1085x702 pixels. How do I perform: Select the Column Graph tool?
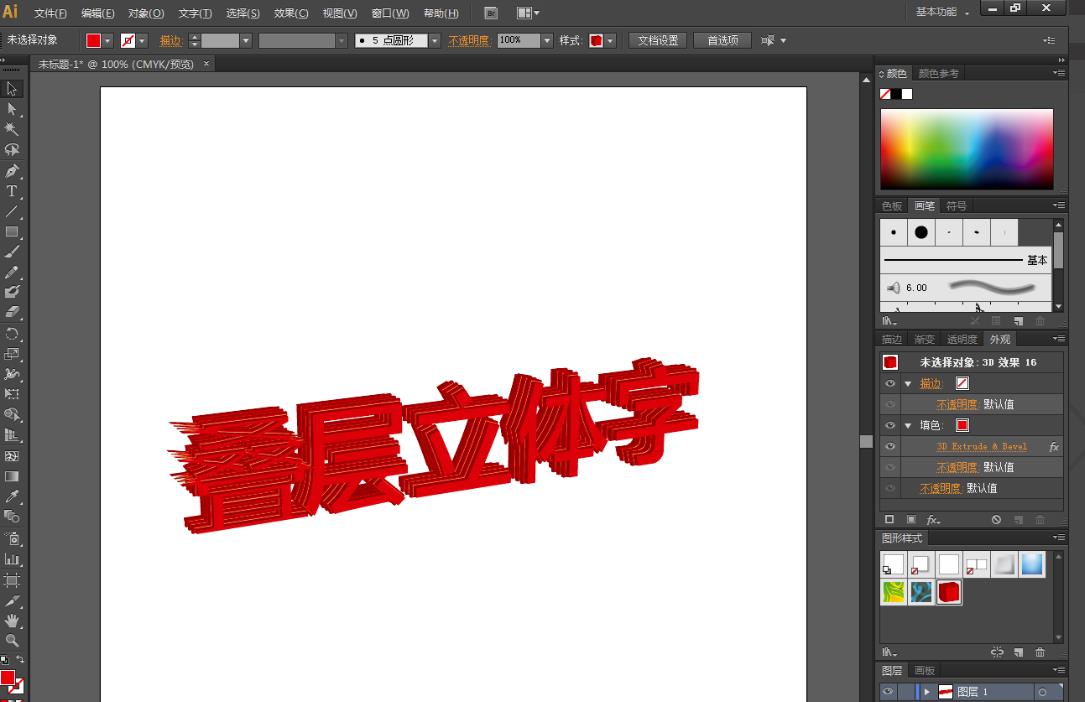pyautogui.click(x=12, y=560)
